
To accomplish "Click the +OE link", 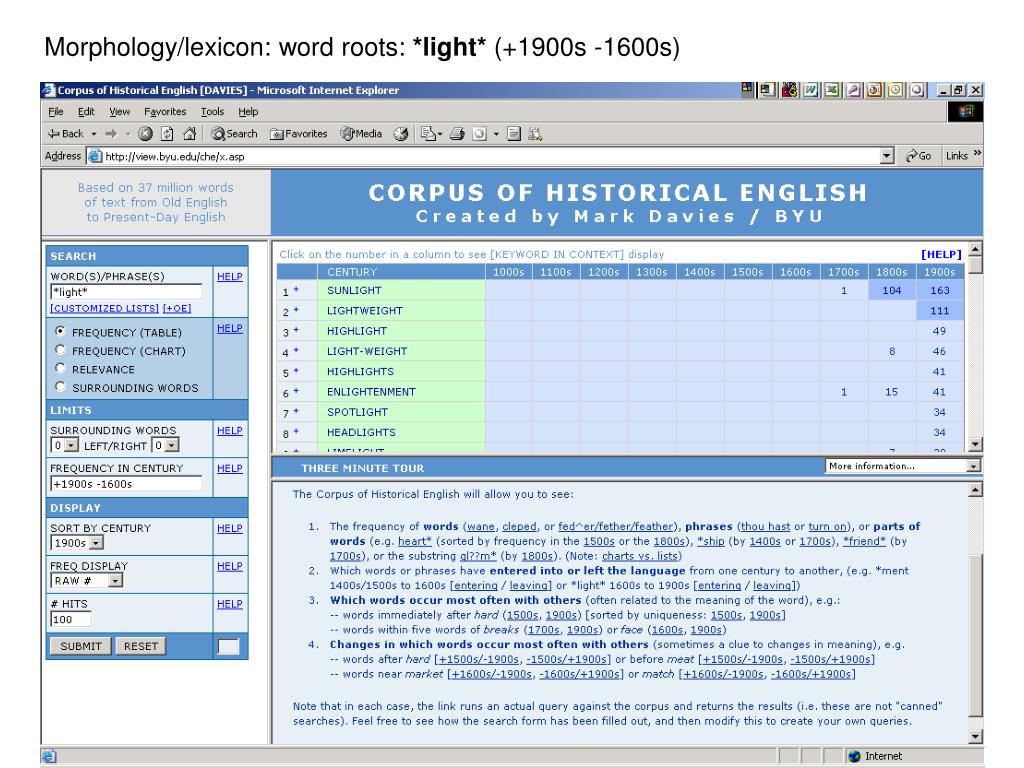I will 177,308.
